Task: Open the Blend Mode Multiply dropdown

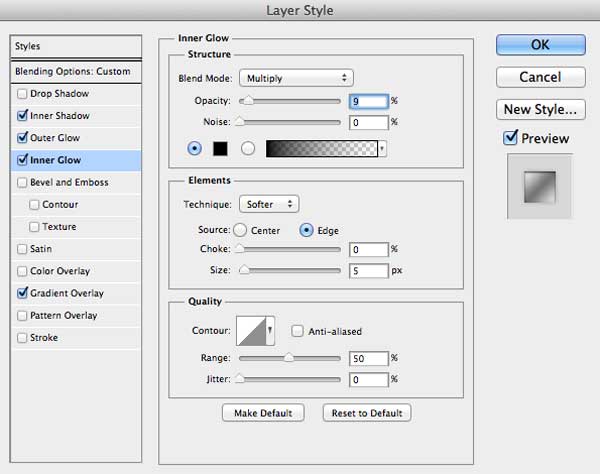Action: point(296,78)
